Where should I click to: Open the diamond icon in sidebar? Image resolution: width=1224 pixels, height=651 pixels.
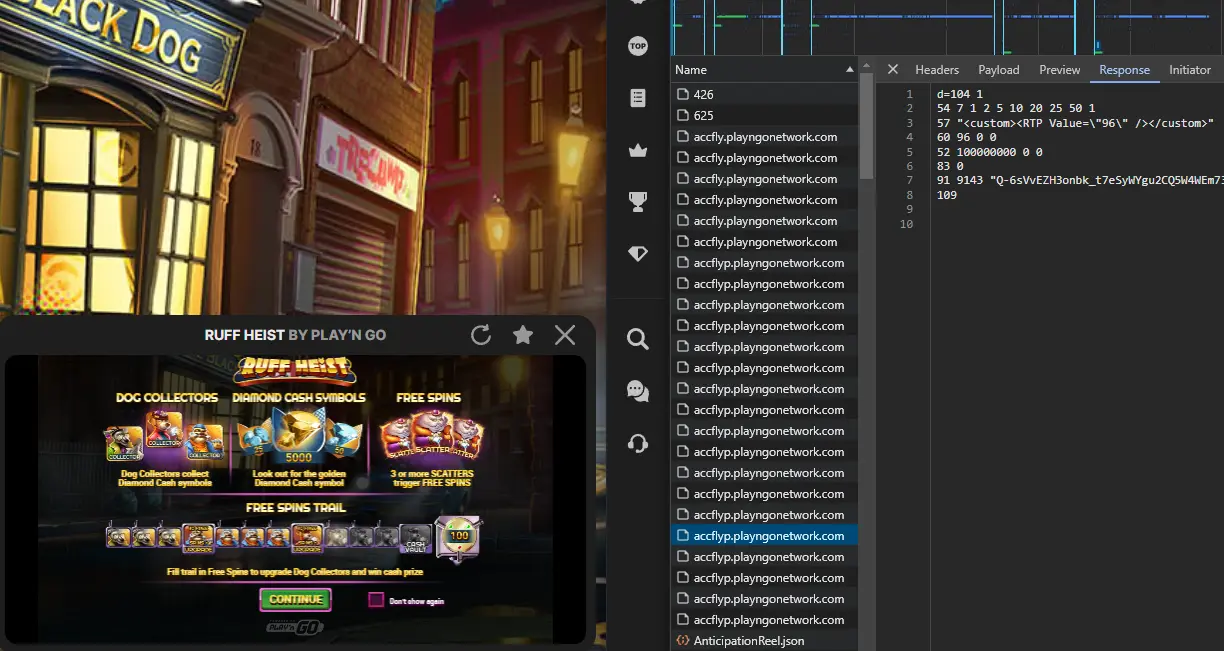(x=638, y=254)
